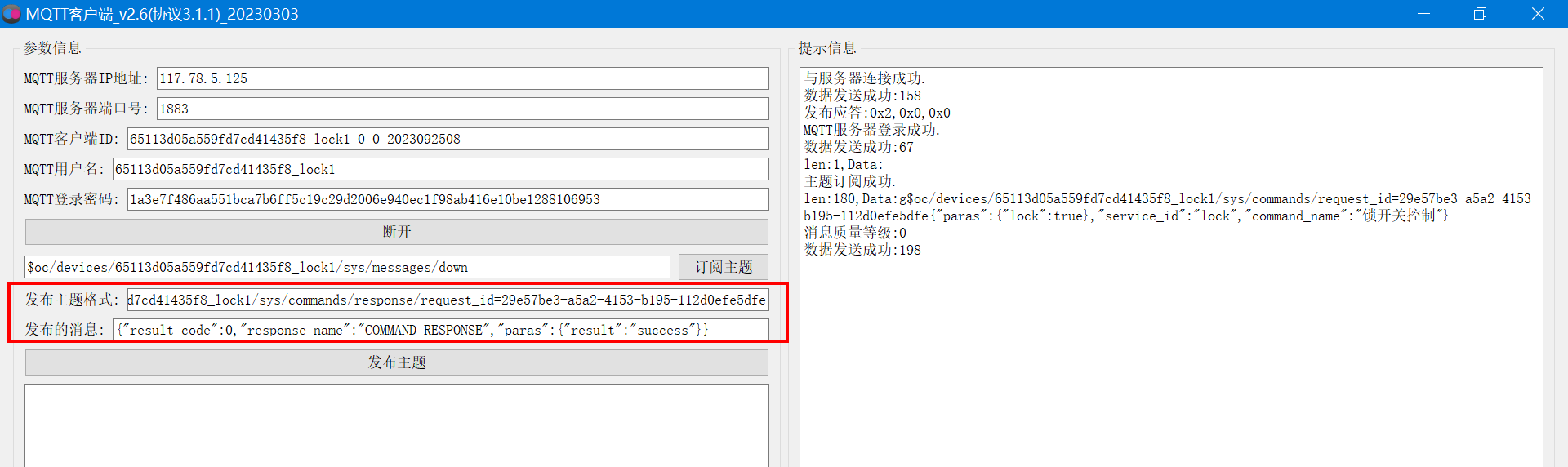Viewport: 1568px width, 467px height.
Task: Minimize the MQTT client window
Action: 1423,14
